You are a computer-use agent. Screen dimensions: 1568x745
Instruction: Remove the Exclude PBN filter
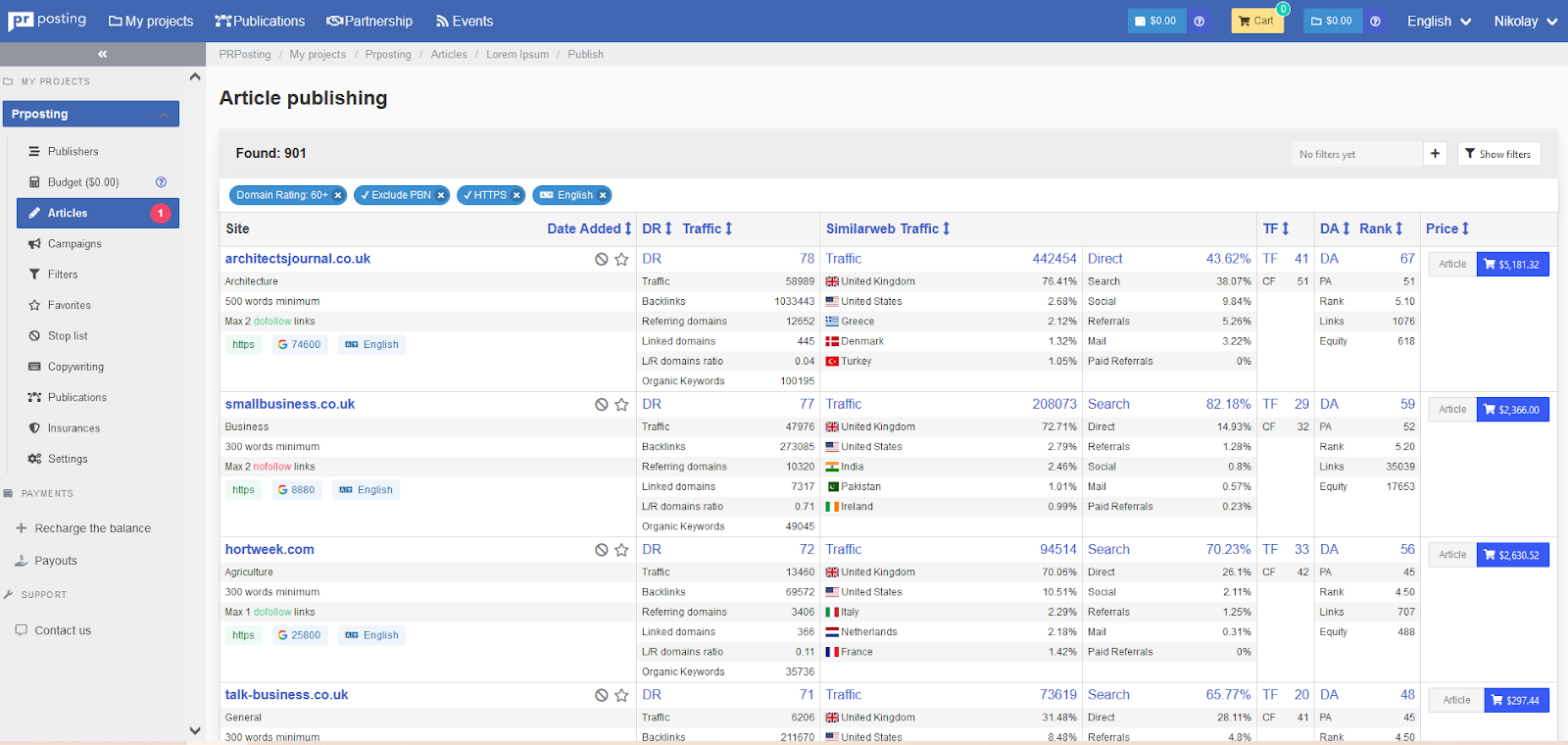(441, 195)
